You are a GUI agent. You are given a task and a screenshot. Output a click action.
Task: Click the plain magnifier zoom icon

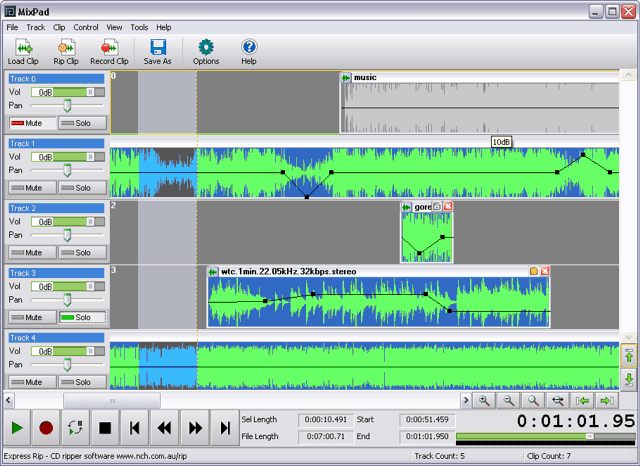point(533,401)
